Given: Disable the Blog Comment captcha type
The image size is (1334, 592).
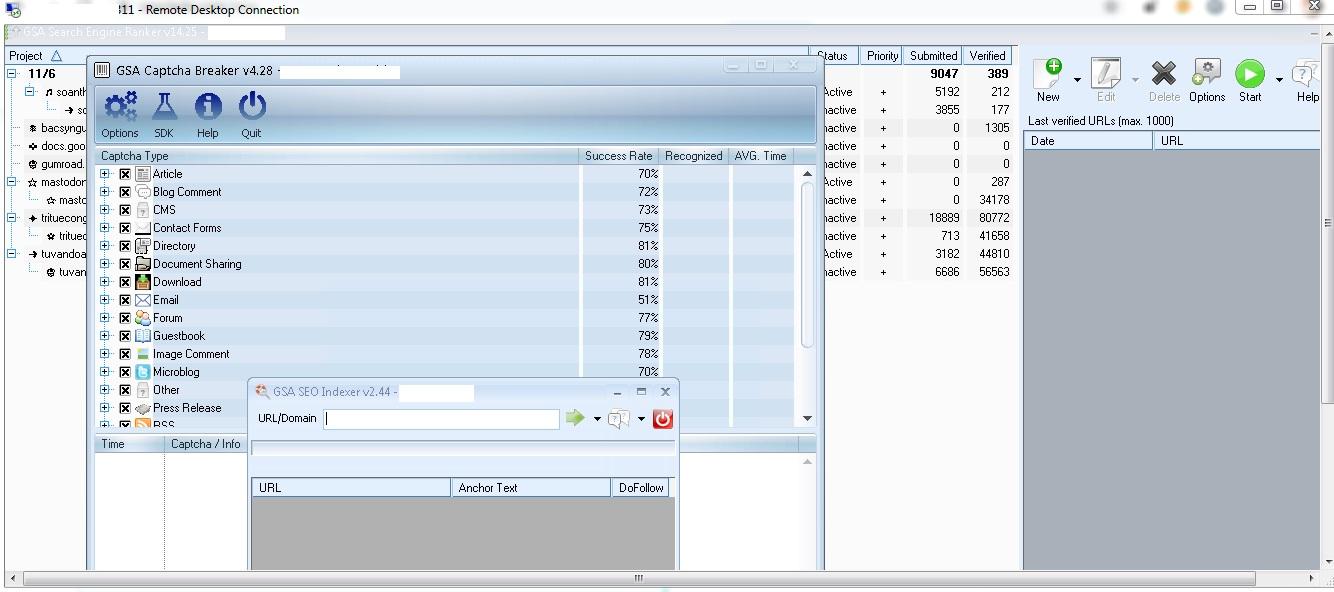Looking at the screenshot, I should pyautogui.click(x=124, y=191).
